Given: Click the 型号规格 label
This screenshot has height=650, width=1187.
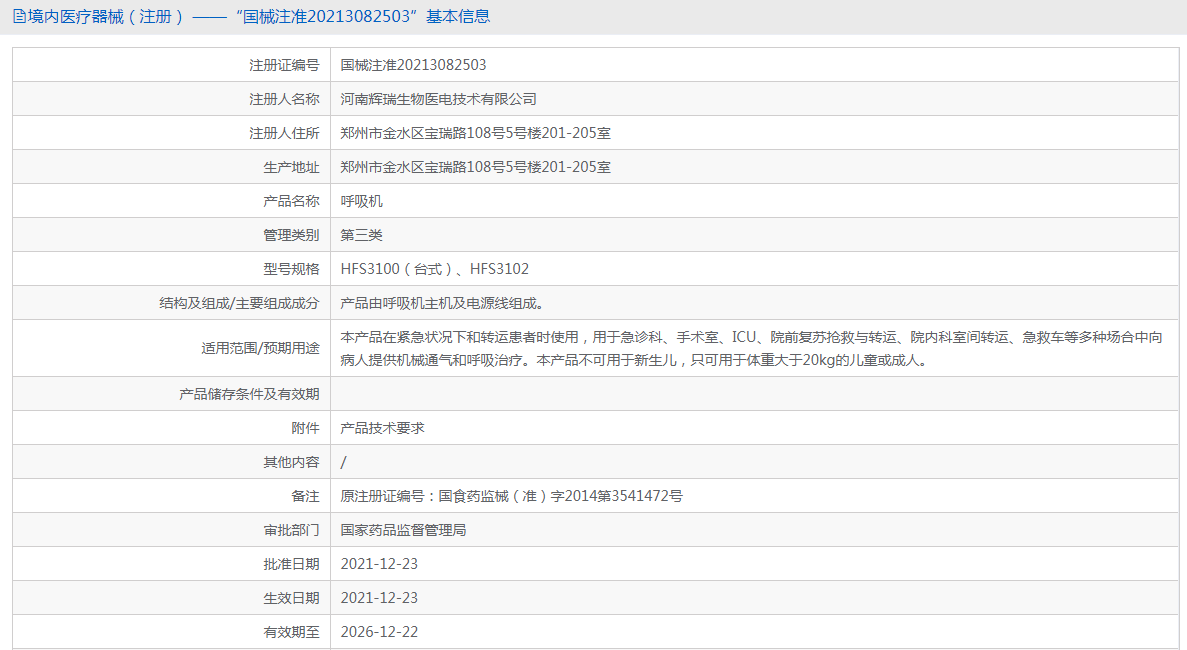Looking at the screenshot, I should click(x=291, y=269).
